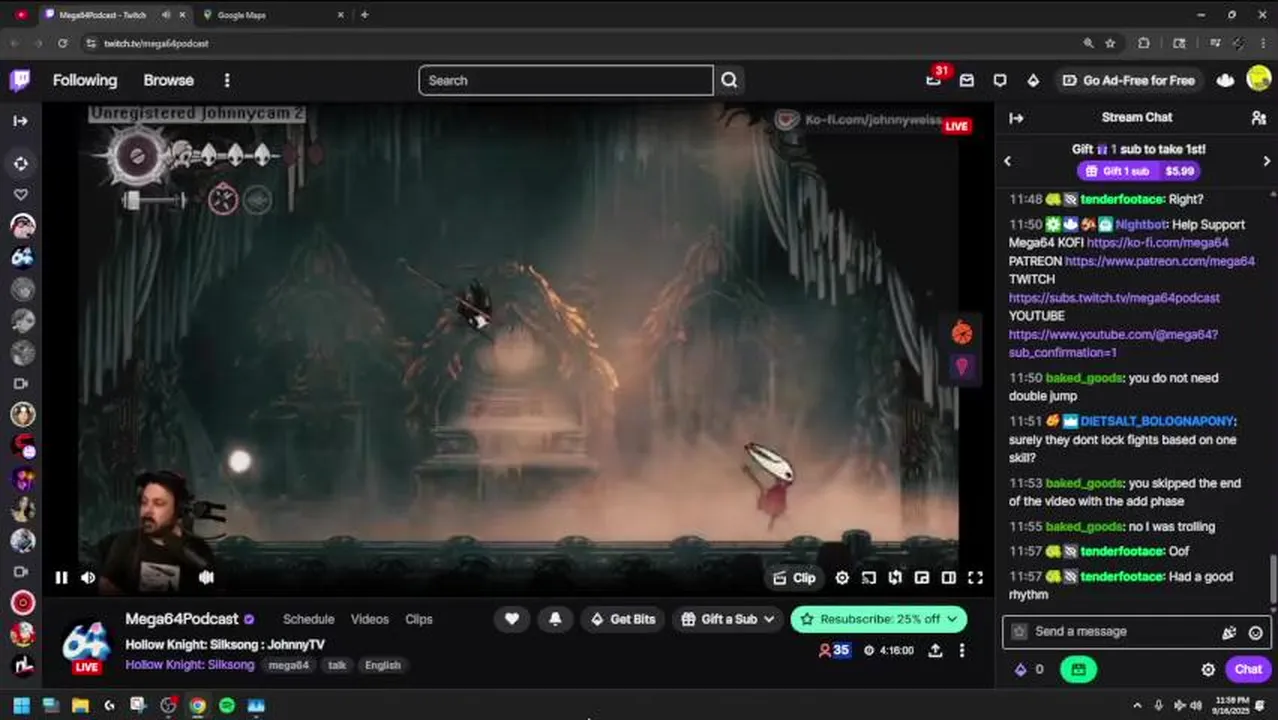Image resolution: width=1278 pixels, height=720 pixels.
Task: Open video player settings gear
Action: (842, 578)
